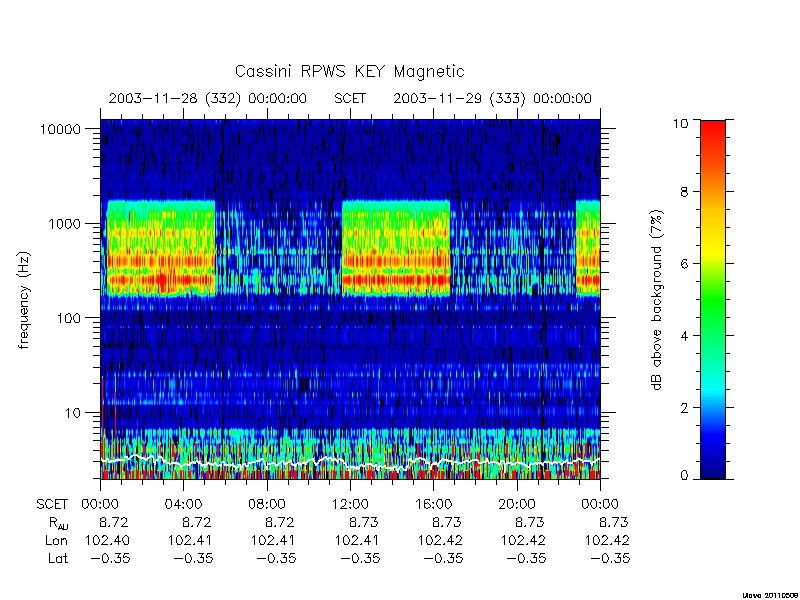The width and height of the screenshot is (800, 600).
Task: Click the '10000' frequency tick label
Action: pos(60,129)
